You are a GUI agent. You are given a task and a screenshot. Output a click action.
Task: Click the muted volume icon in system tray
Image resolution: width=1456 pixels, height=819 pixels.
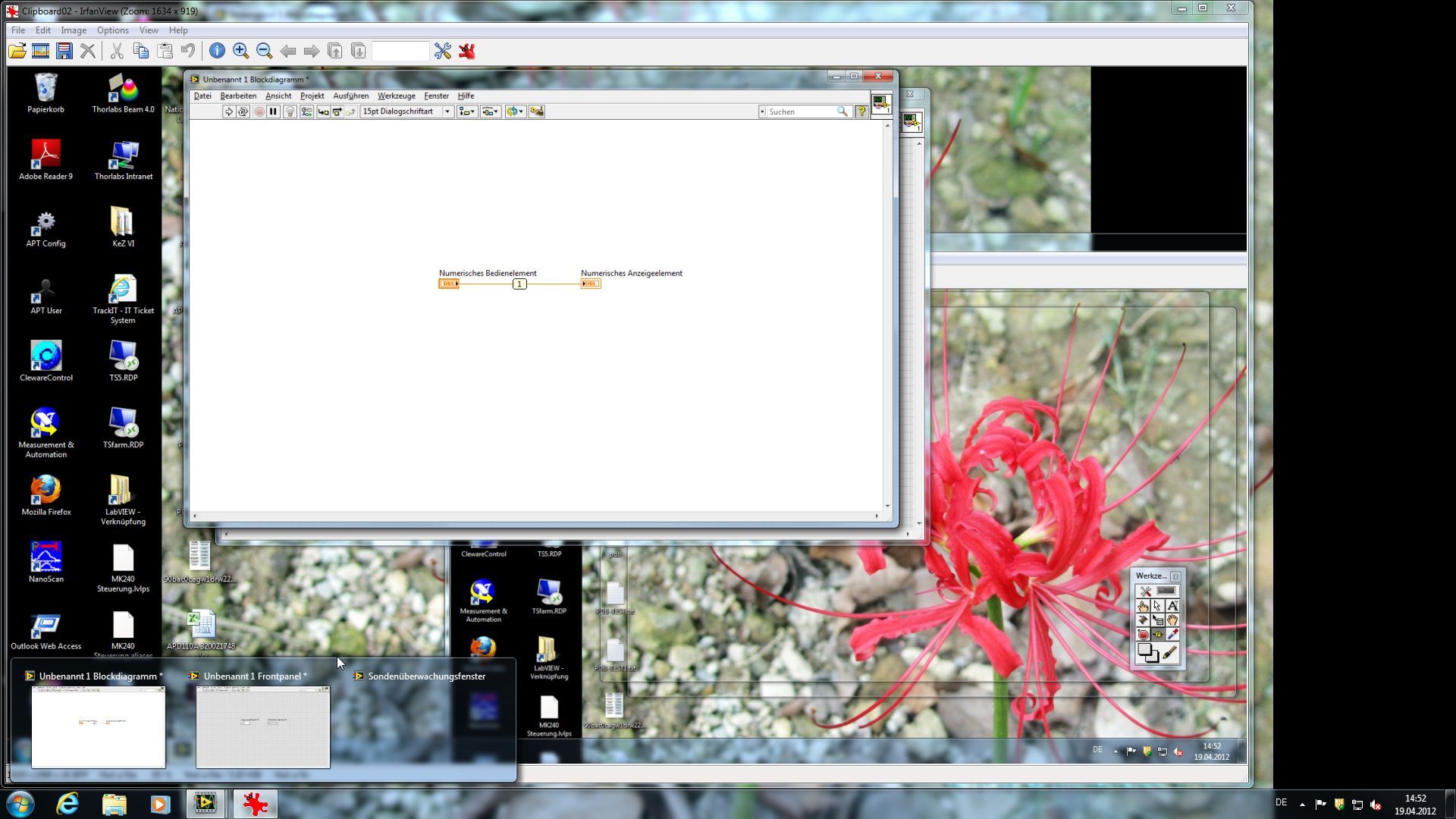click(x=1376, y=805)
